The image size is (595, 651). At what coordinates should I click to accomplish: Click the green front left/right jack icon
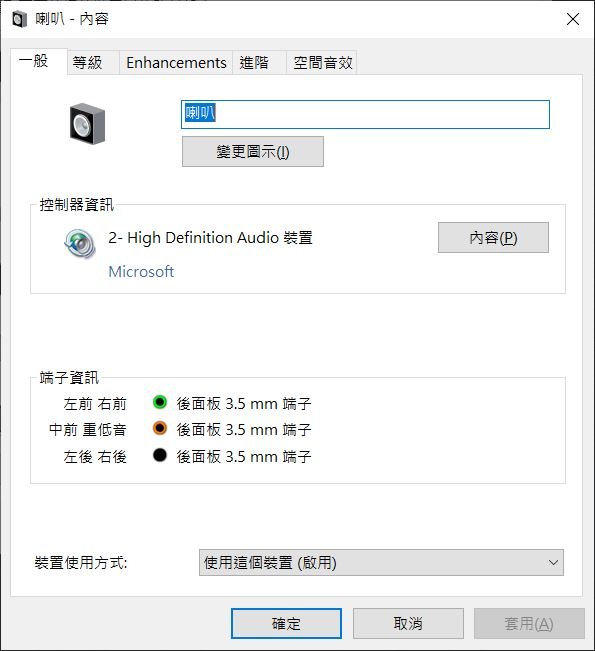coord(160,402)
